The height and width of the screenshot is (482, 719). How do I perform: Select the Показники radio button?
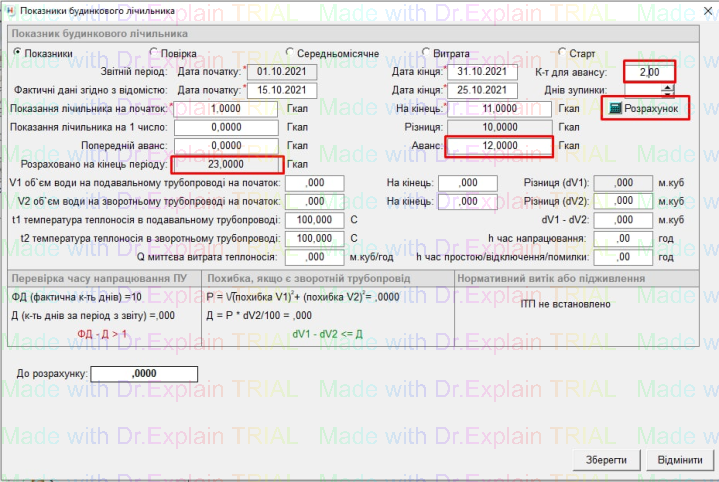pyautogui.click(x=17, y=53)
